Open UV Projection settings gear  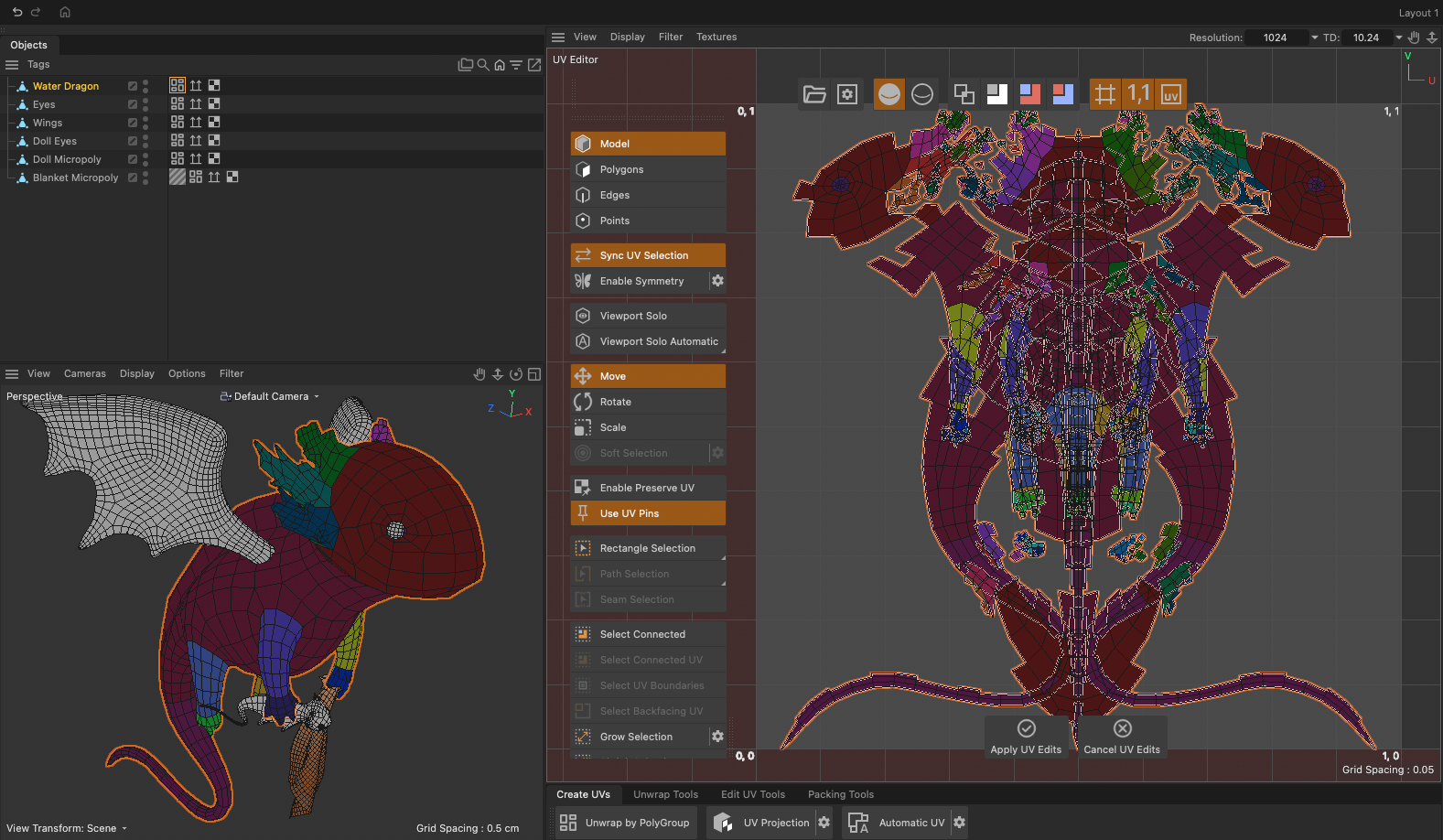824,823
